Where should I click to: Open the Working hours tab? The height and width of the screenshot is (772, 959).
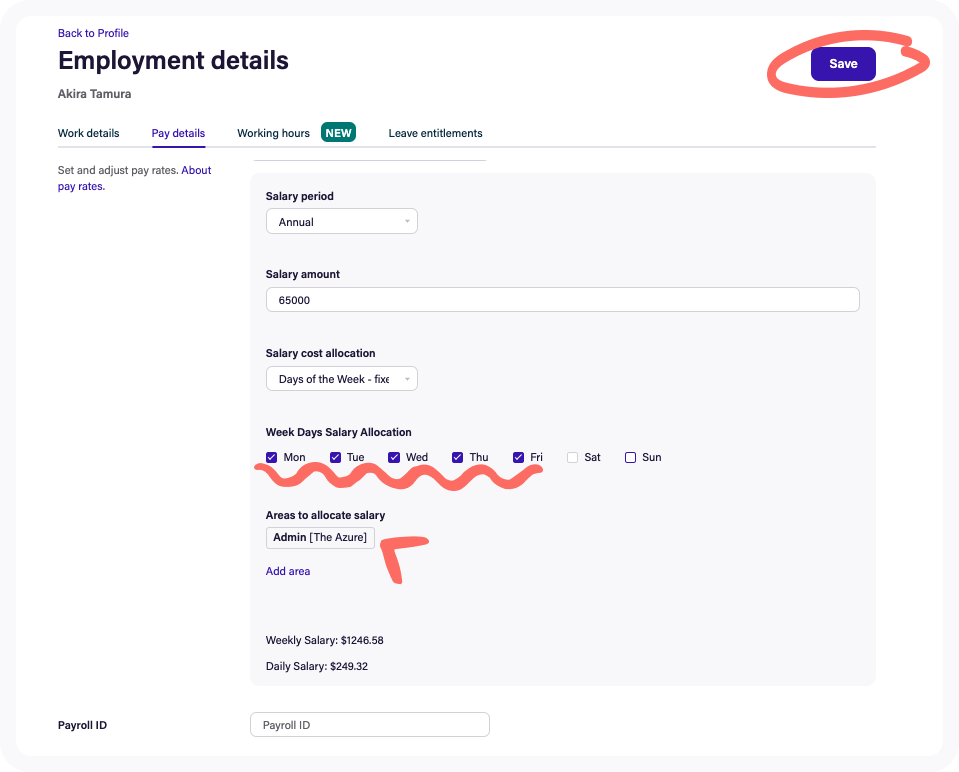click(x=273, y=133)
